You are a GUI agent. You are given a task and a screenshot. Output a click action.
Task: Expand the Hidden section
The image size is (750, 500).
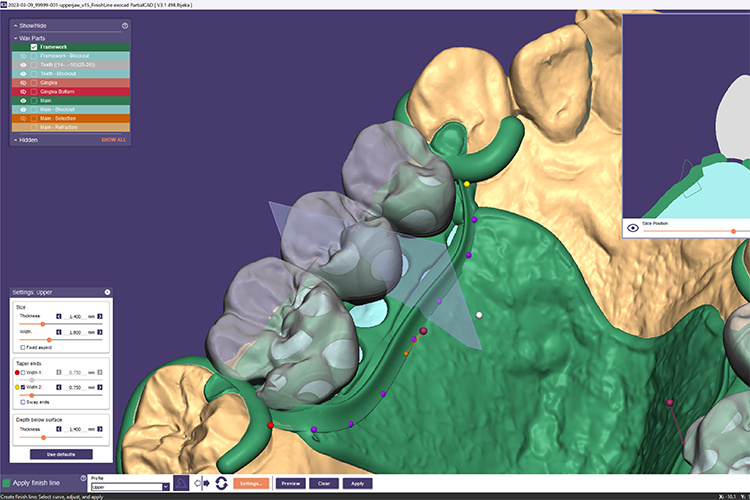tap(15, 140)
